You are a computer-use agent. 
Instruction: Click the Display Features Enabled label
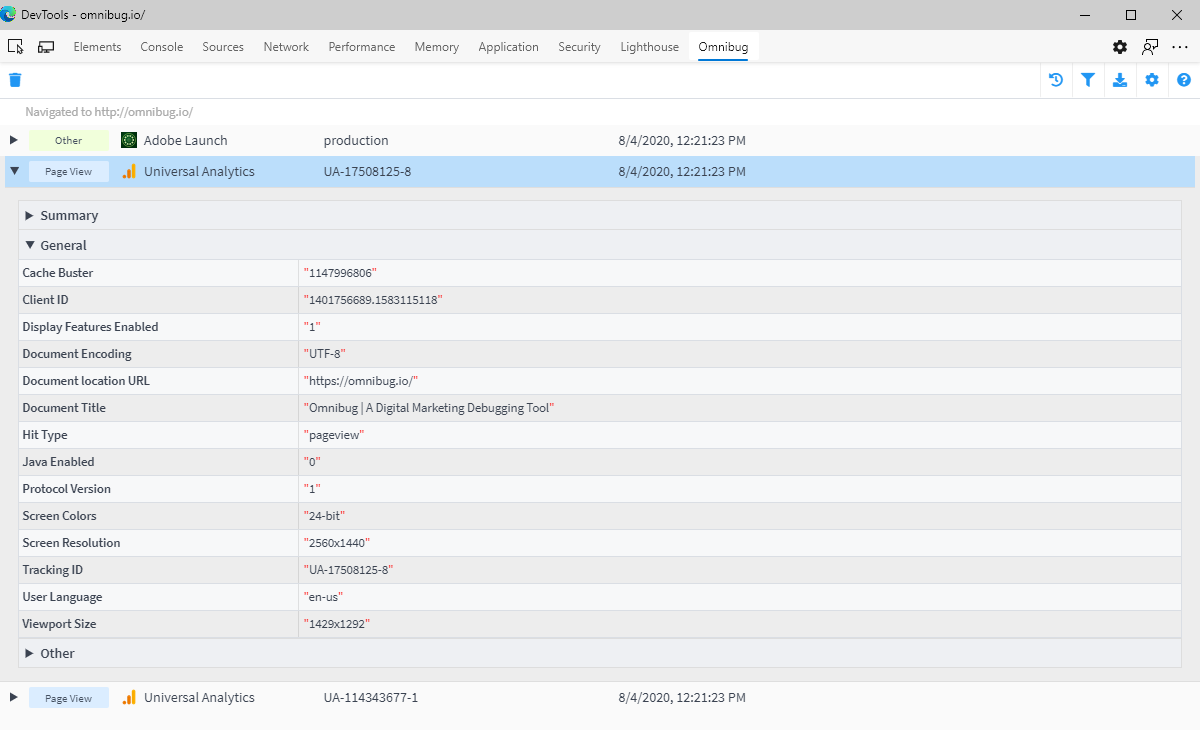(90, 327)
